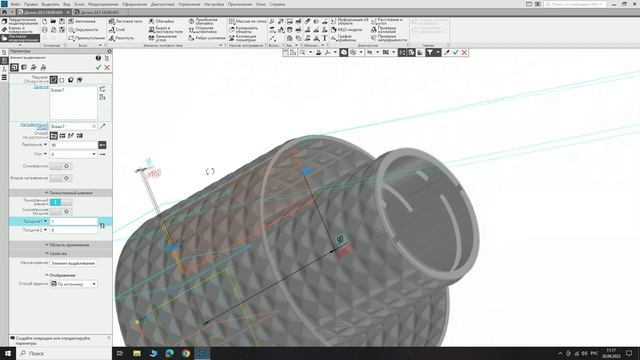
Task: Select the second Способ mode button
Action: pyautogui.click(x=62, y=136)
